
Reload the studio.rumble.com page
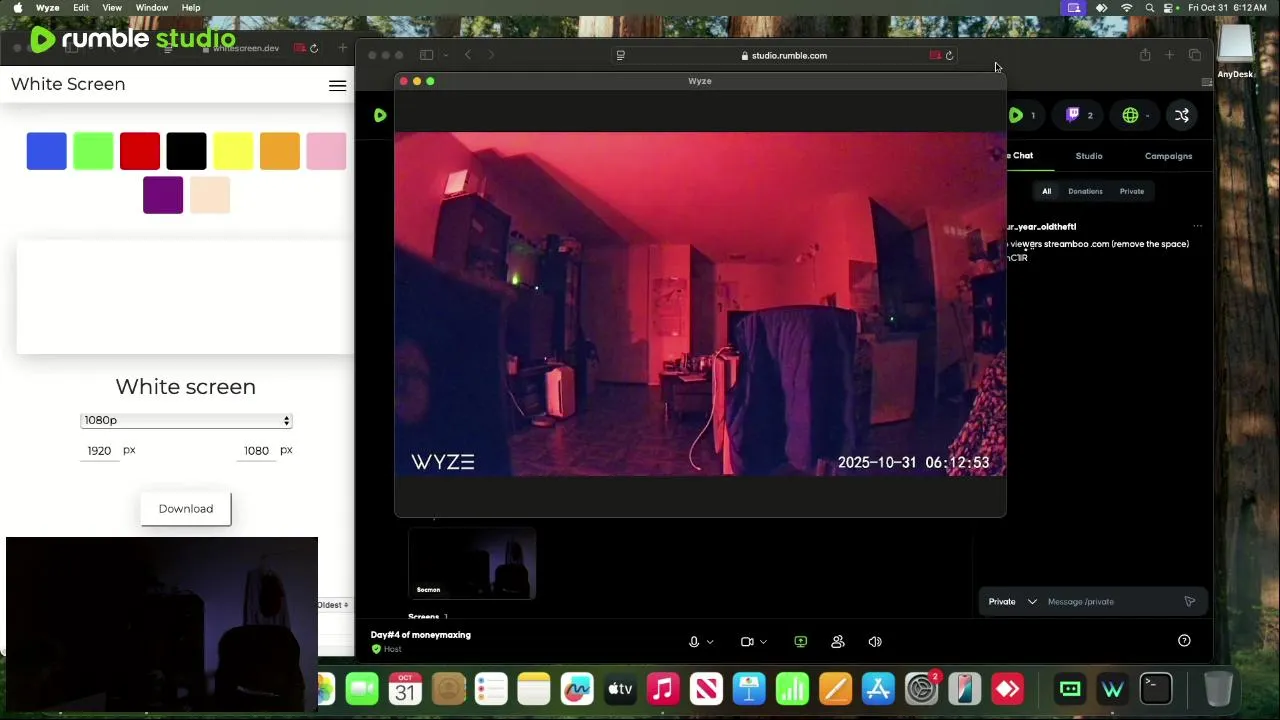click(x=949, y=56)
